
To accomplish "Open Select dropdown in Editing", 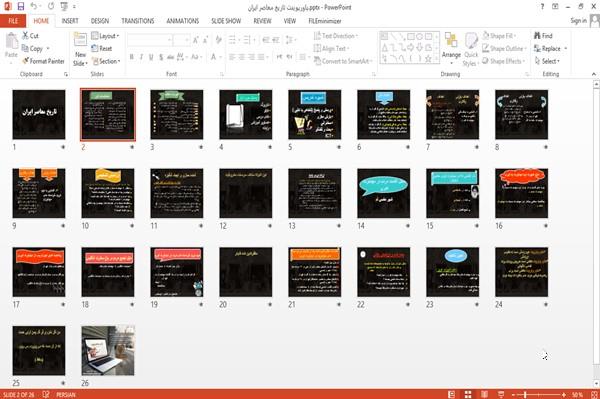I will click(547, 61).
